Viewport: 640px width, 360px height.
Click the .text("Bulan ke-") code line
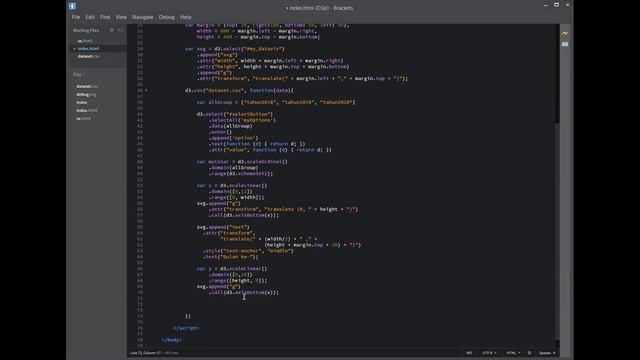231,257
